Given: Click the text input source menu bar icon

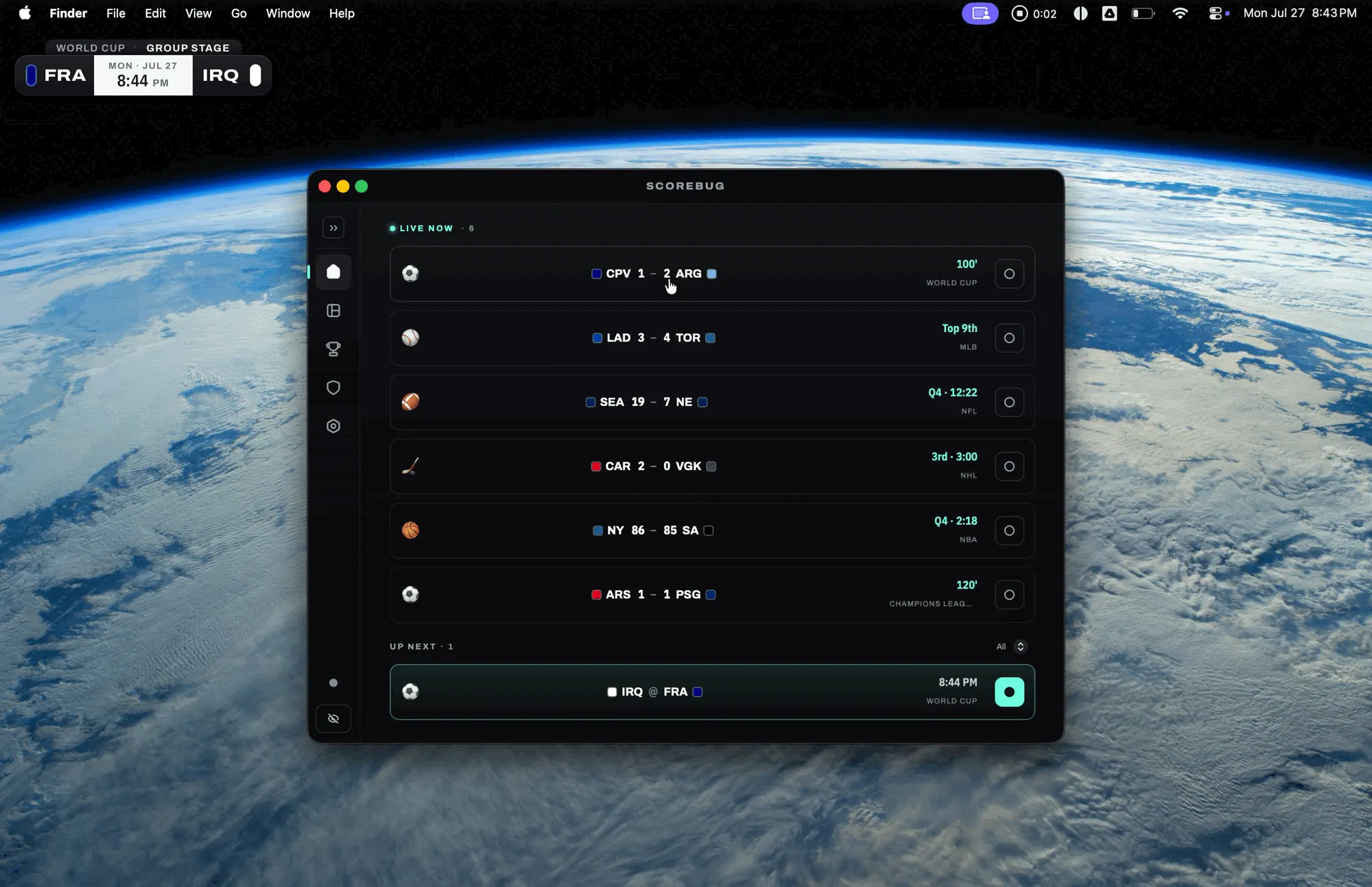Looking at the screenshot, I should click(1109, 13).
